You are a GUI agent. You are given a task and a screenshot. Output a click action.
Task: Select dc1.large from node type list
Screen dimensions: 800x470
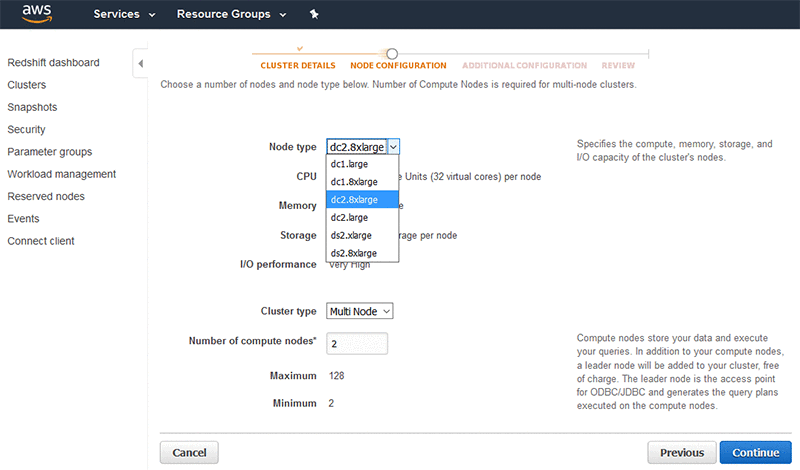click(362, 164)
